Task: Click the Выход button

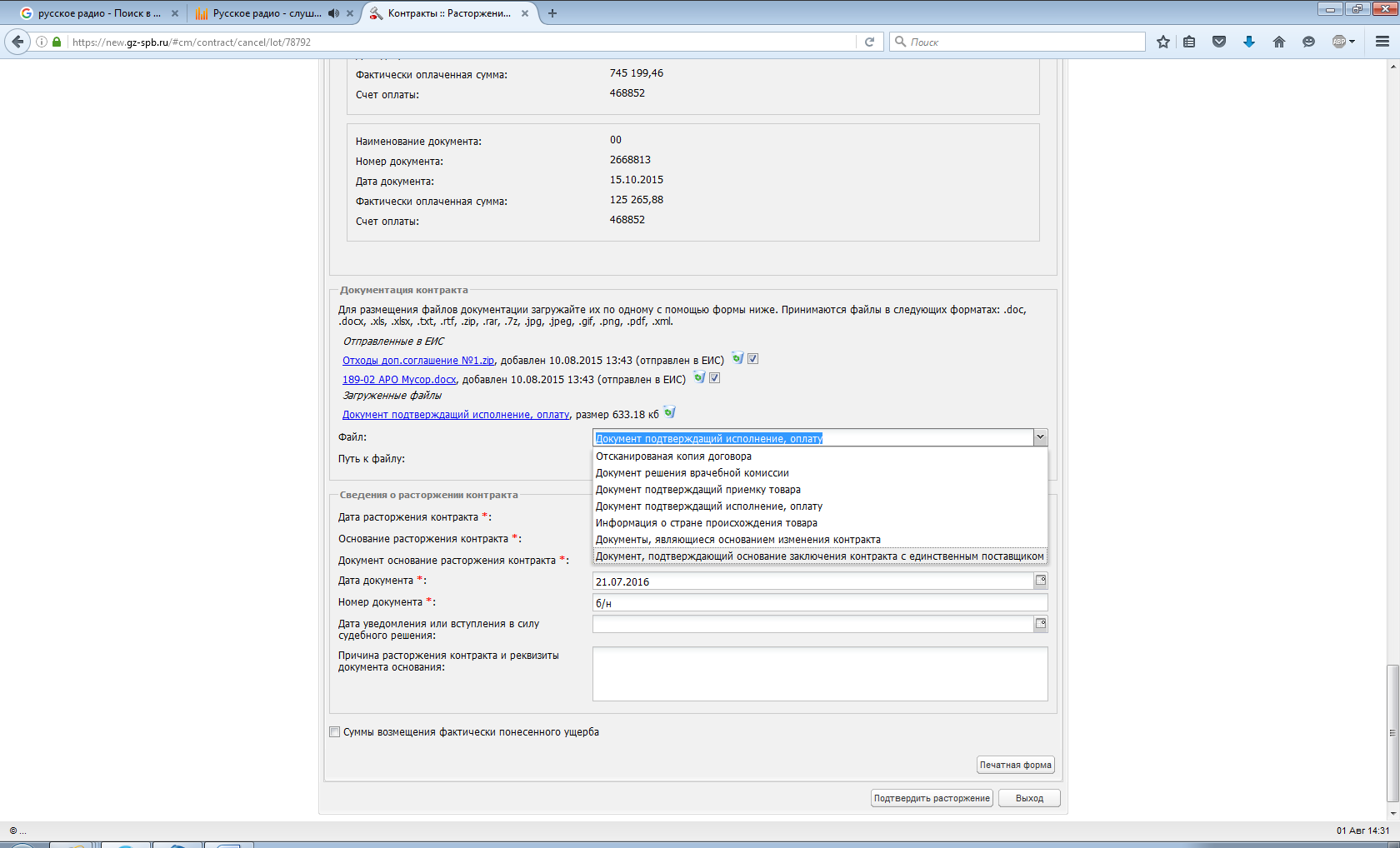Action: click(1029, 798)
